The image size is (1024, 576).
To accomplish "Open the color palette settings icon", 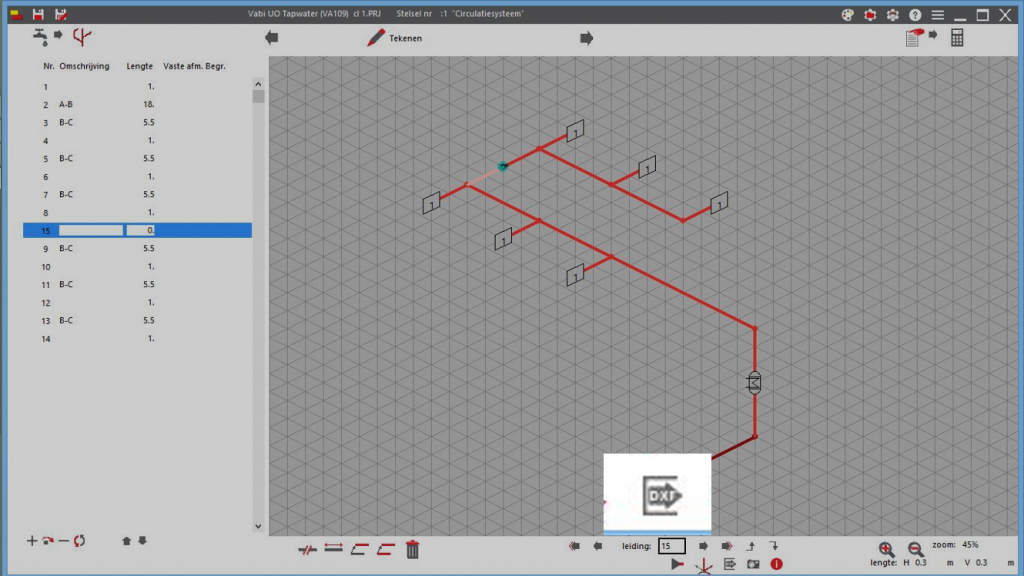I will [848, 14].
